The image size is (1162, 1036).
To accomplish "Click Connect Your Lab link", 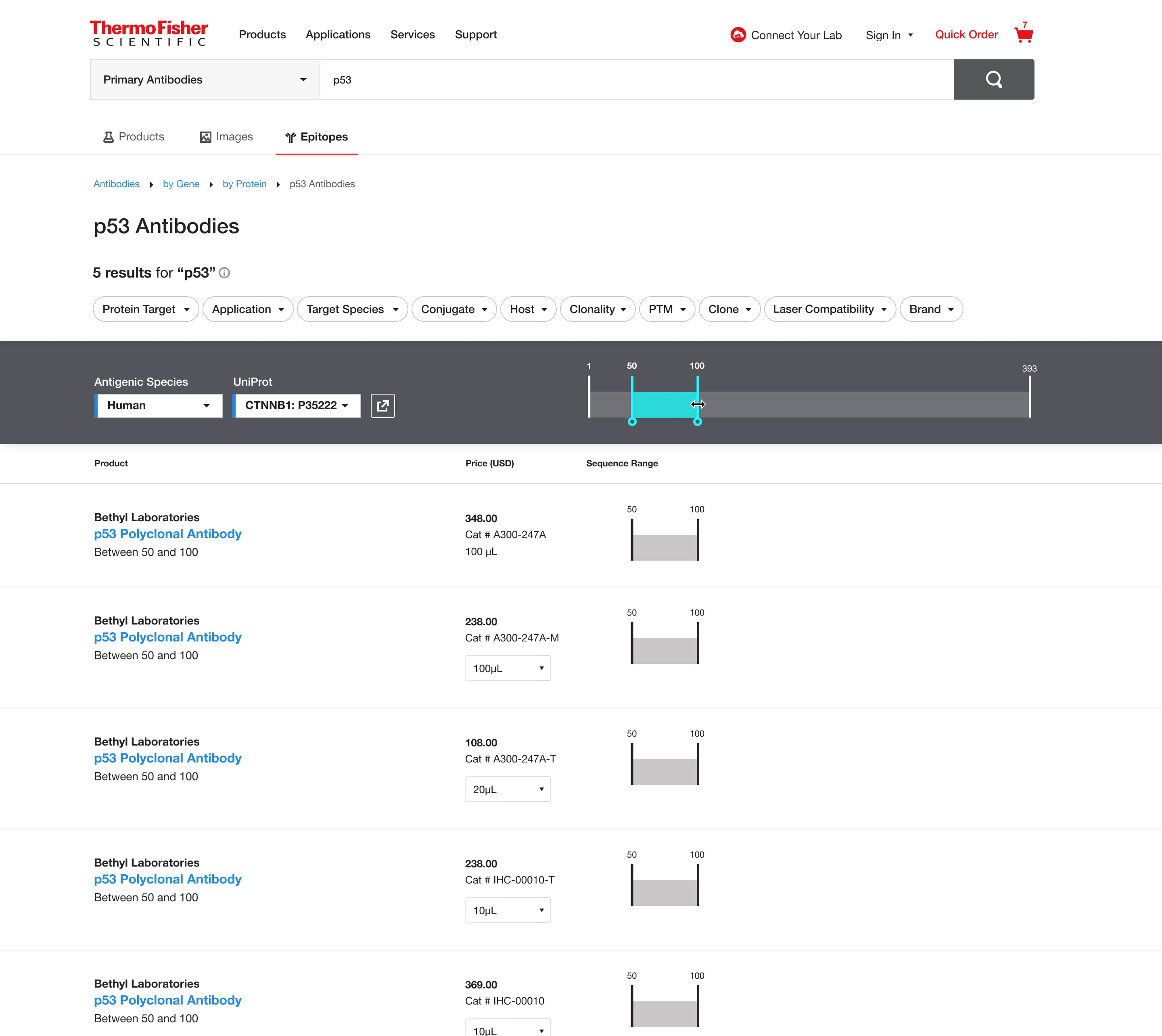I will [x=796, y=35].
